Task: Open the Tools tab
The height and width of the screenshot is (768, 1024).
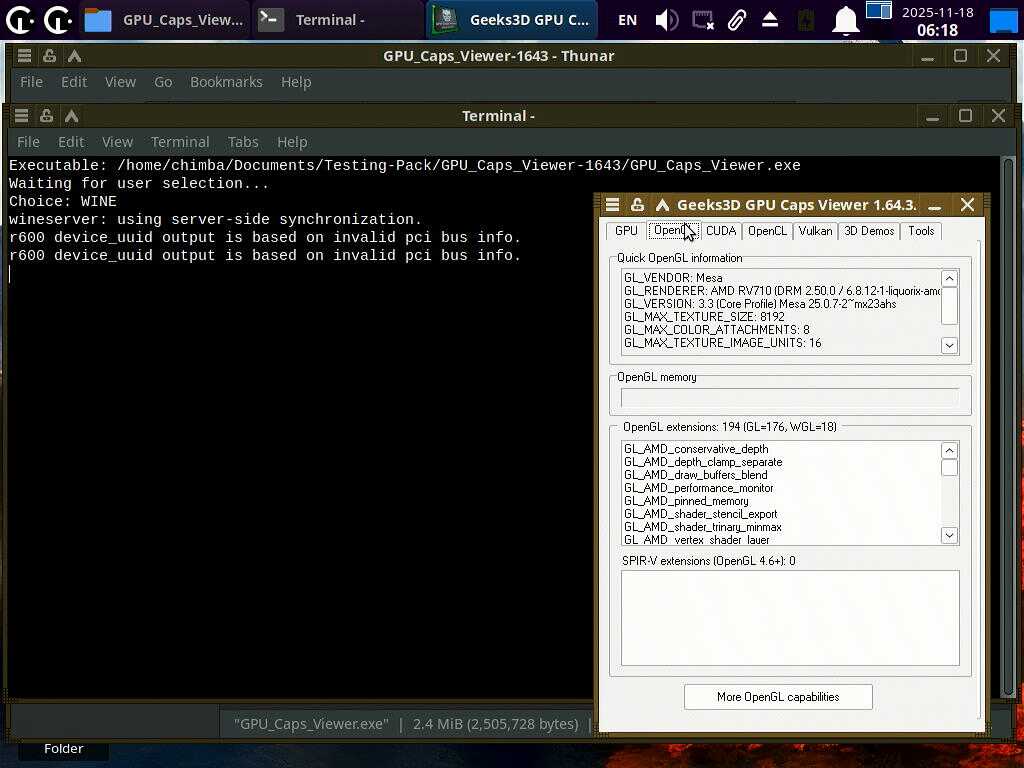Action: 921,231
